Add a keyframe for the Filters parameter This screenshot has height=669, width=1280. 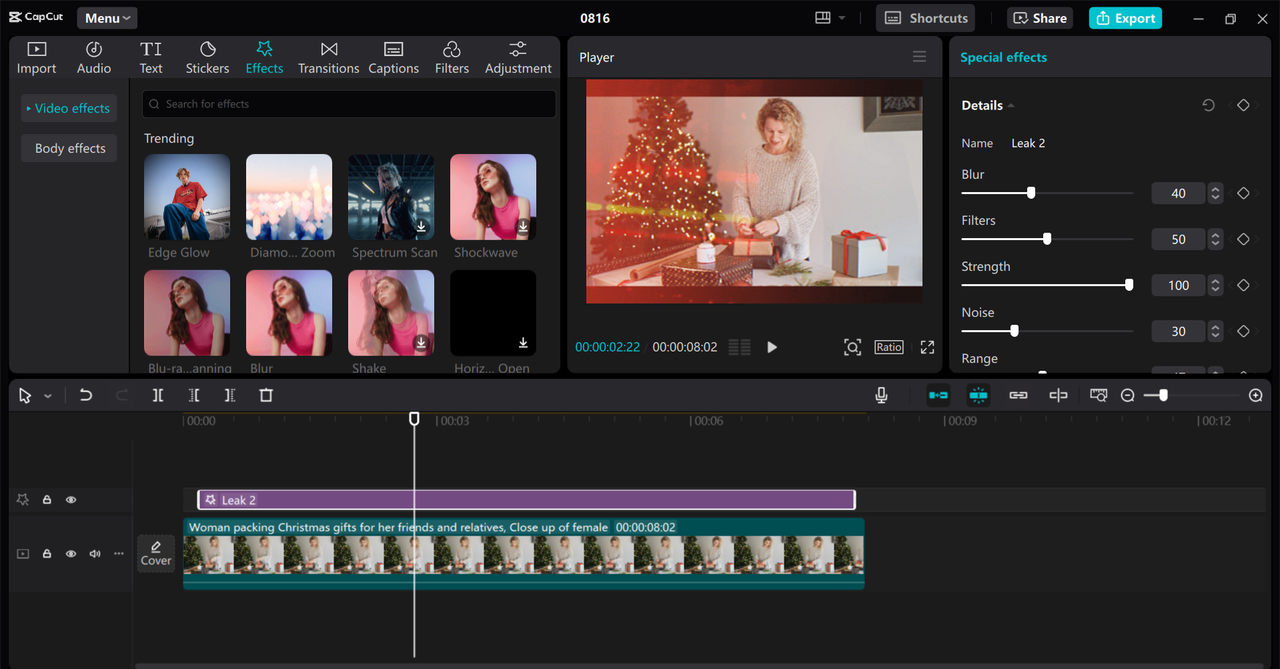point(1243,239)
